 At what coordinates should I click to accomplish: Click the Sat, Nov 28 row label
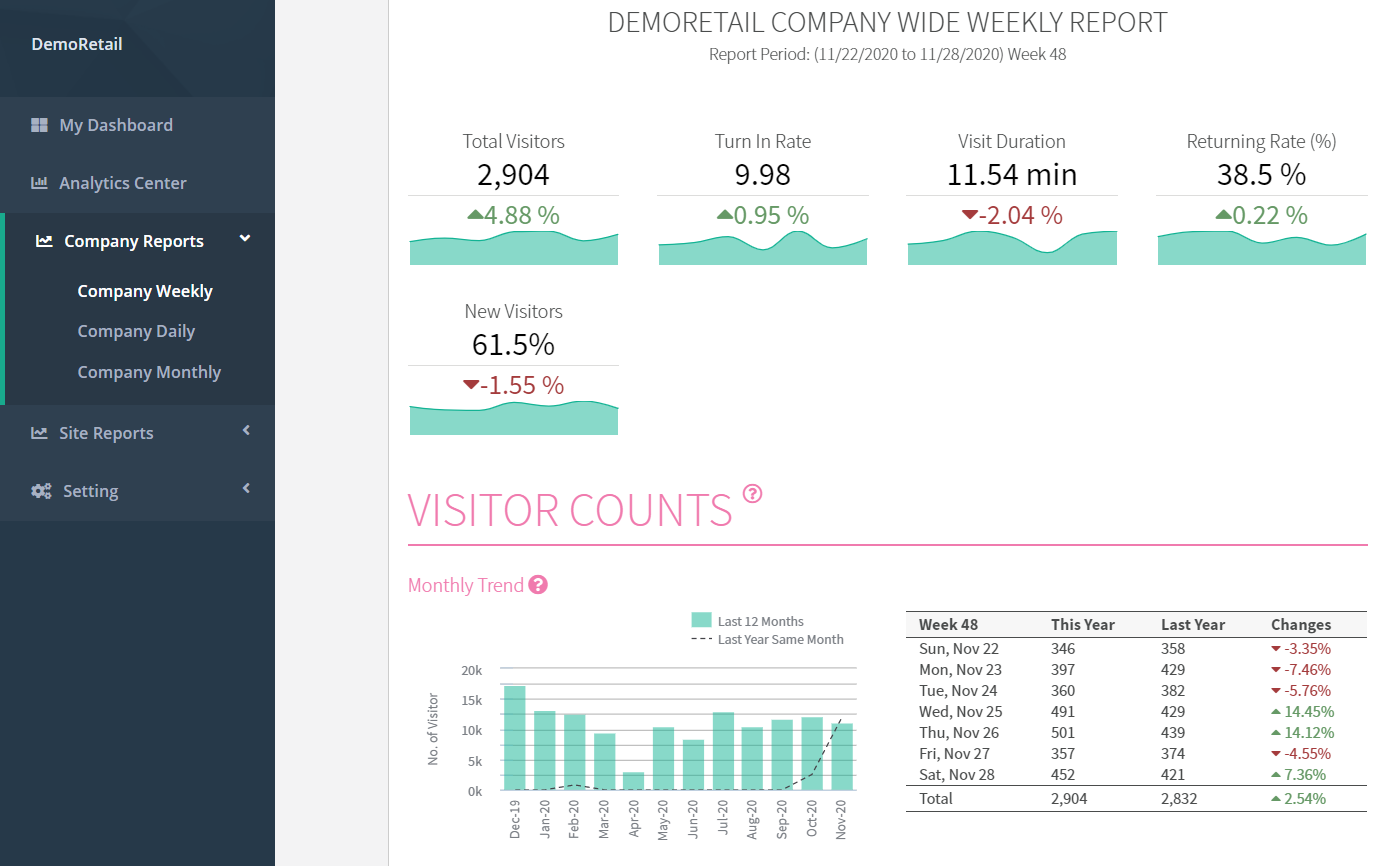957,775
